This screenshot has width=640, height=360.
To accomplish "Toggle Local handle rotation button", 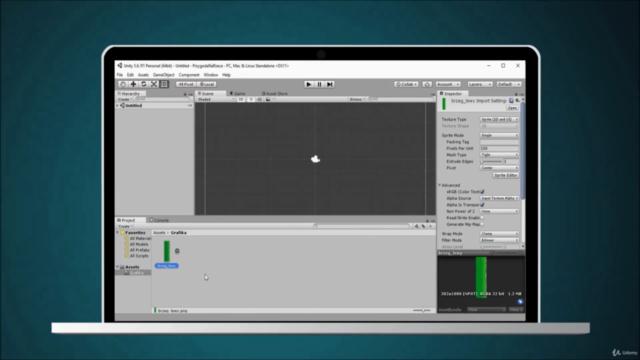I will coord(207,84).
